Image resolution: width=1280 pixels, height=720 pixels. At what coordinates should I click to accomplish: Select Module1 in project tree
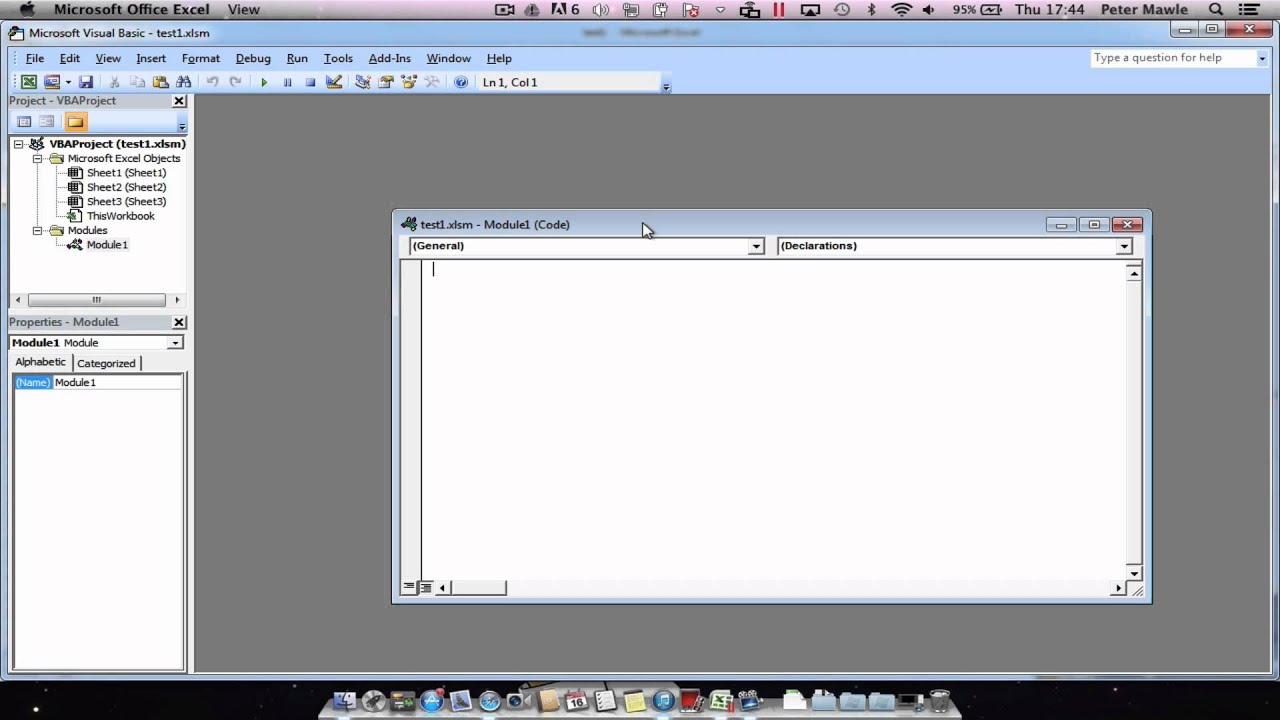click(x=107, y=245)
